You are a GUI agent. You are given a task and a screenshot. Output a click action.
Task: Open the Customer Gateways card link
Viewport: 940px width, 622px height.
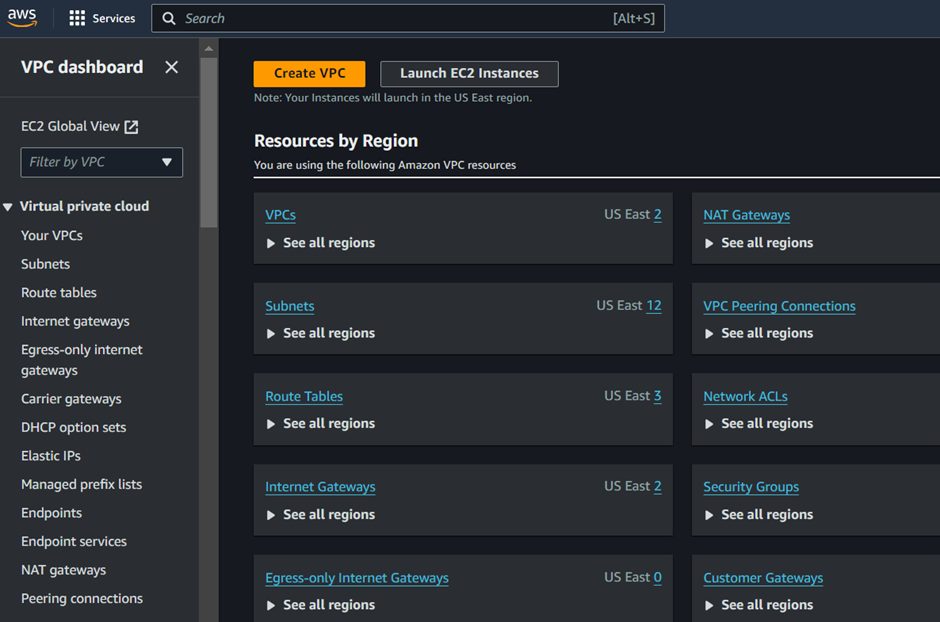pos(763,578)
